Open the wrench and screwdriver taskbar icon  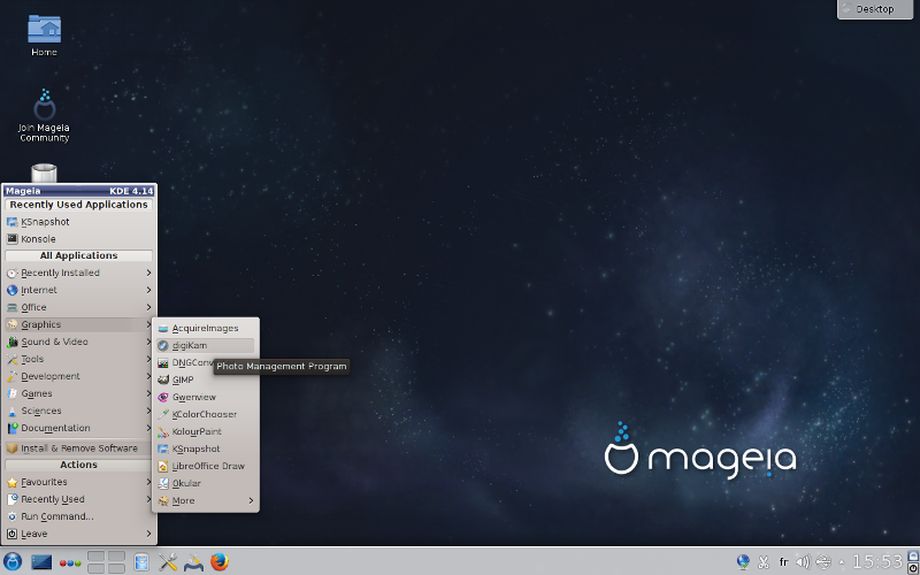point(168,562)
